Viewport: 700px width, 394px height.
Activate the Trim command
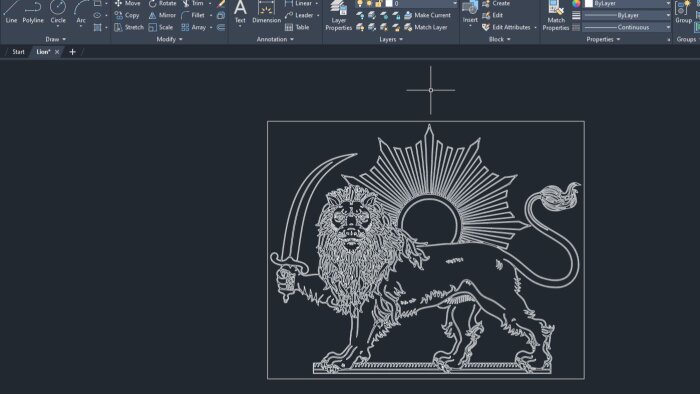pyautogui.click(x=193, y=4)
